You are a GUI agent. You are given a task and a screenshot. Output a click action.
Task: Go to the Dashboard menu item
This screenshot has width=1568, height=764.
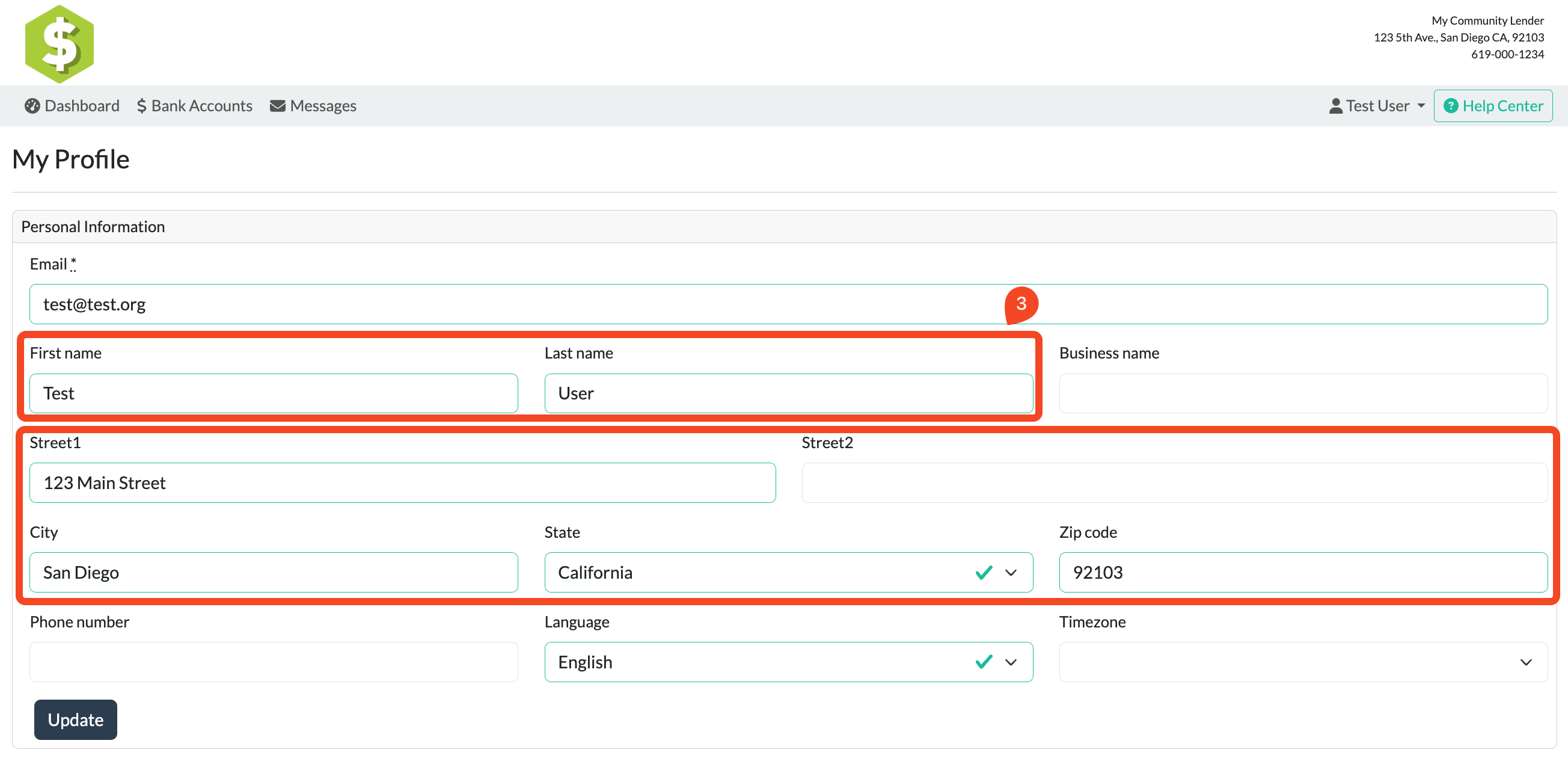click(82, 106)
